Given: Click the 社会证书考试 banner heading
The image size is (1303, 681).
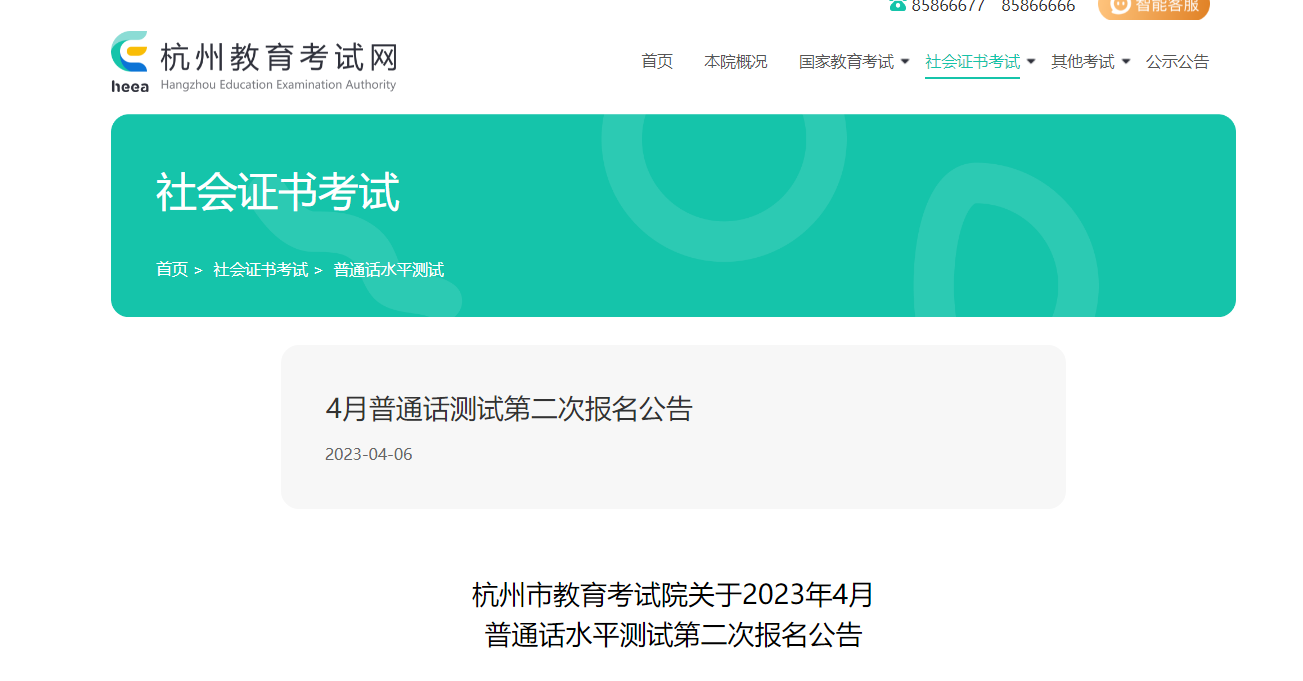Looking at the screenshot, I should [277, 192].
